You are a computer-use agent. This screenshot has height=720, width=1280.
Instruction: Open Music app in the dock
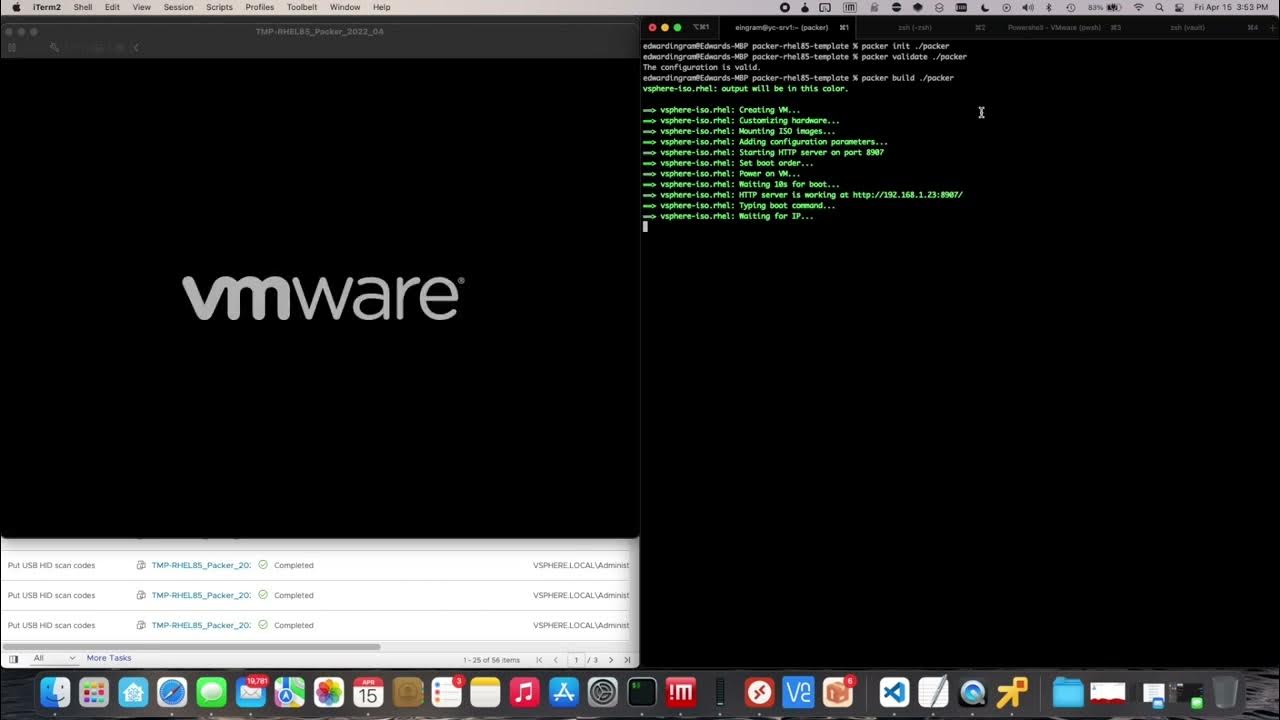pos(524,692)
